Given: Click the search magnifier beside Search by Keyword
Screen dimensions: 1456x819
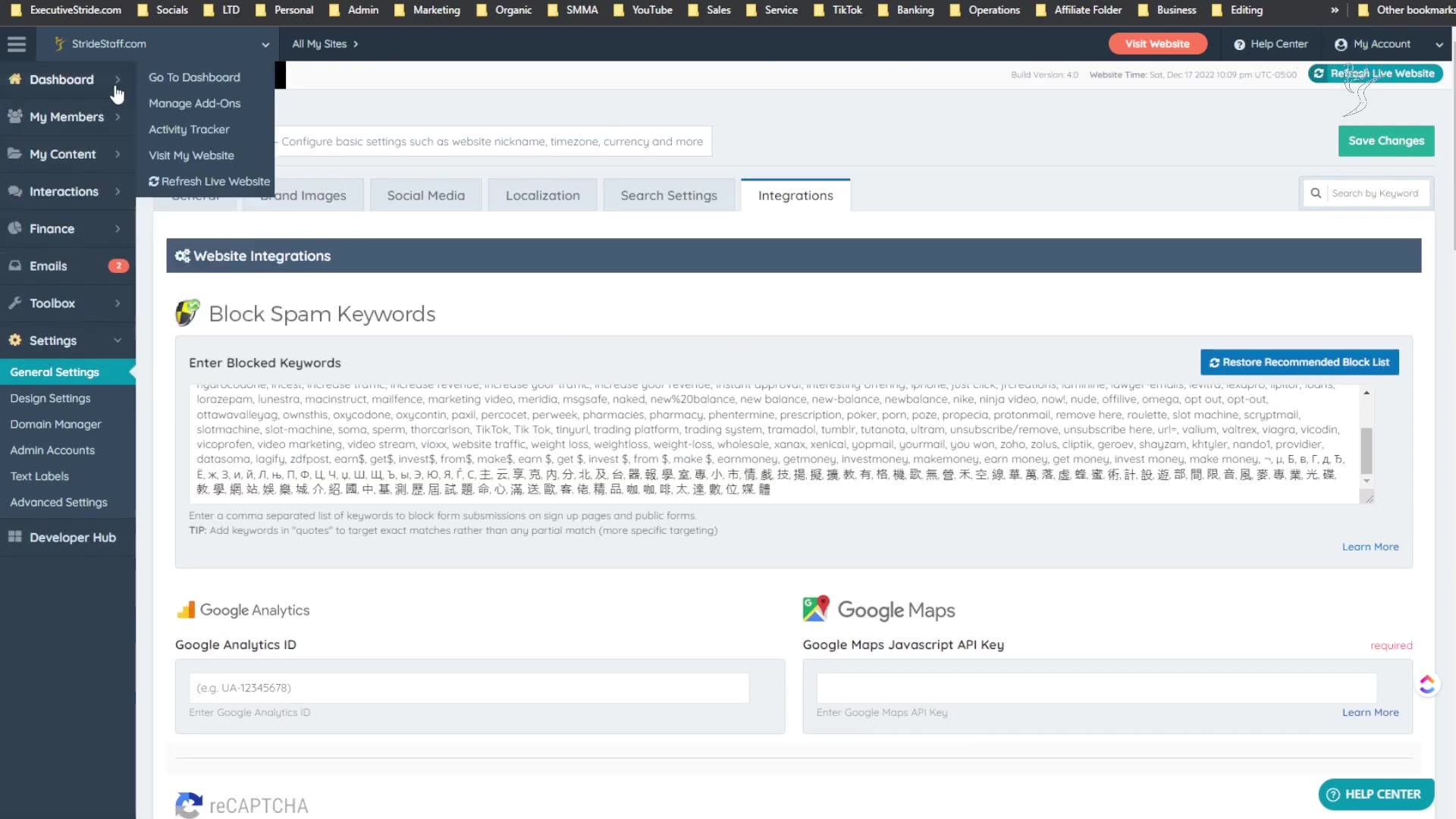Looking at the screenshot, I should [1316, 193].
